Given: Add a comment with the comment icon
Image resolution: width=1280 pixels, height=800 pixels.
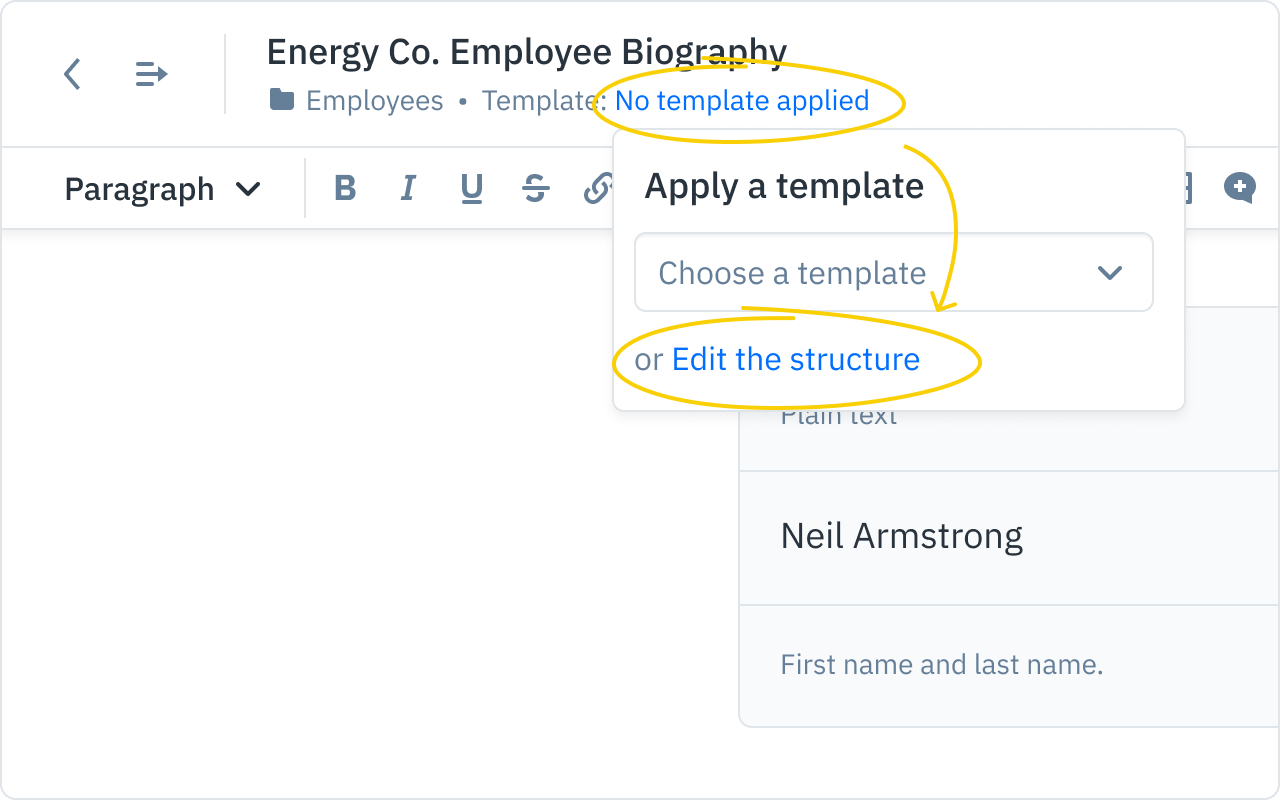Looking at the screenshot, I should point(1240,187).
